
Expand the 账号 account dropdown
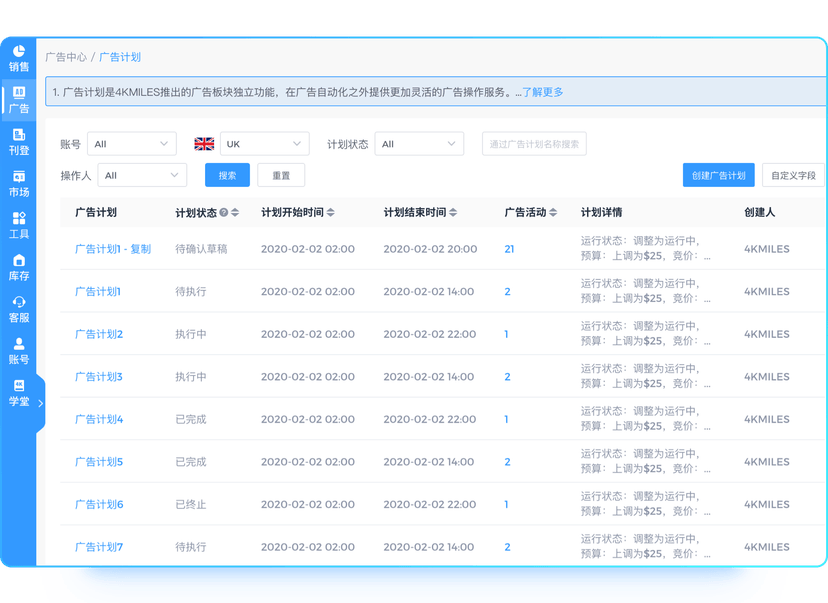point(131,144)
